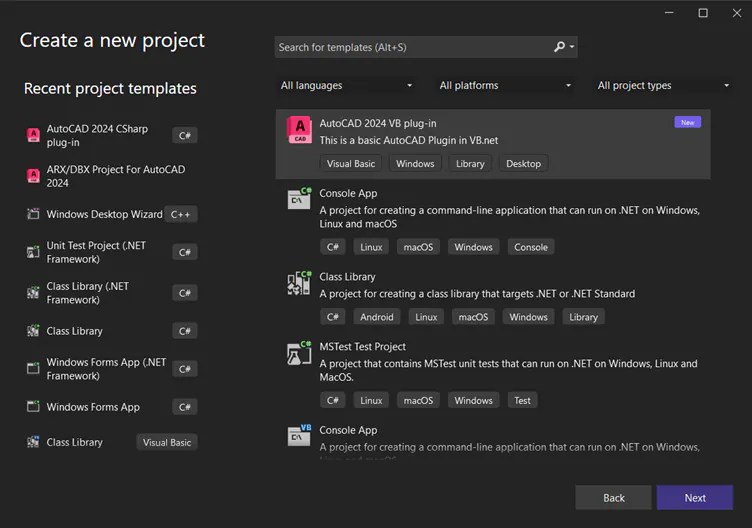
Task: Maximize the Create a new project window
Action: (703, 13)
